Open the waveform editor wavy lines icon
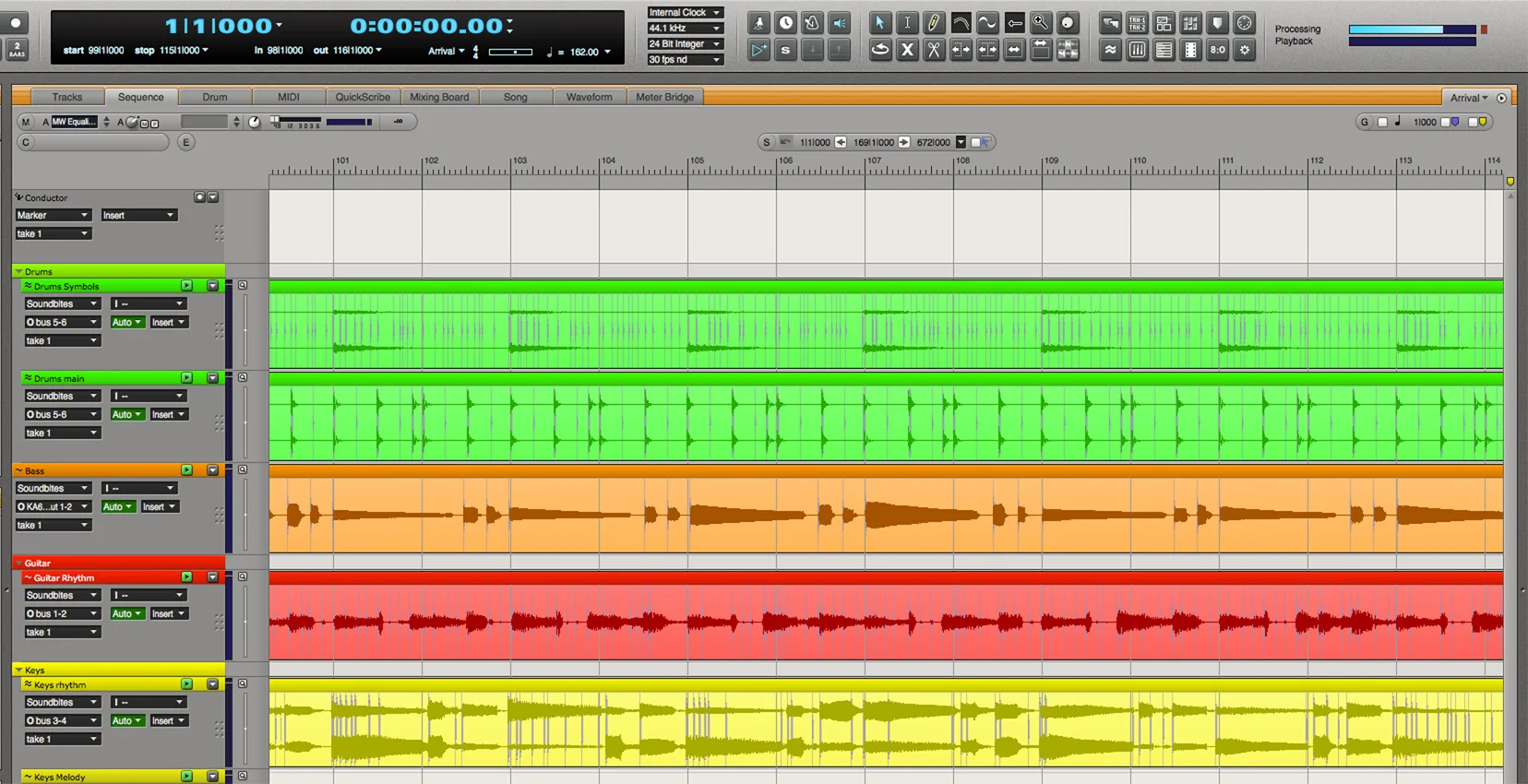 pos(1110,50)
